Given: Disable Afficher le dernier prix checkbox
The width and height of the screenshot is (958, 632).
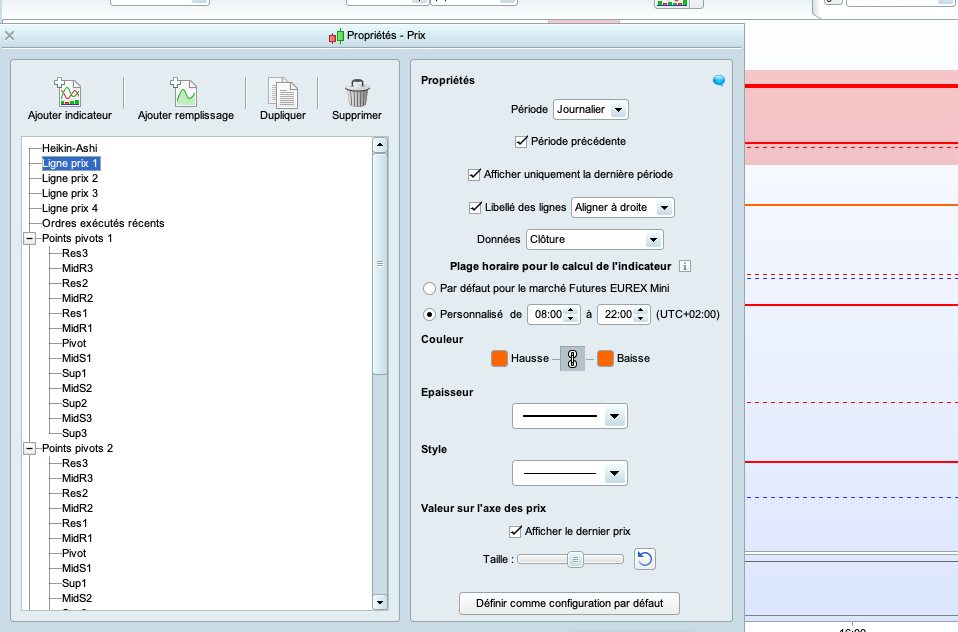Looking at the screenshot, I should (x=516, y=531).
